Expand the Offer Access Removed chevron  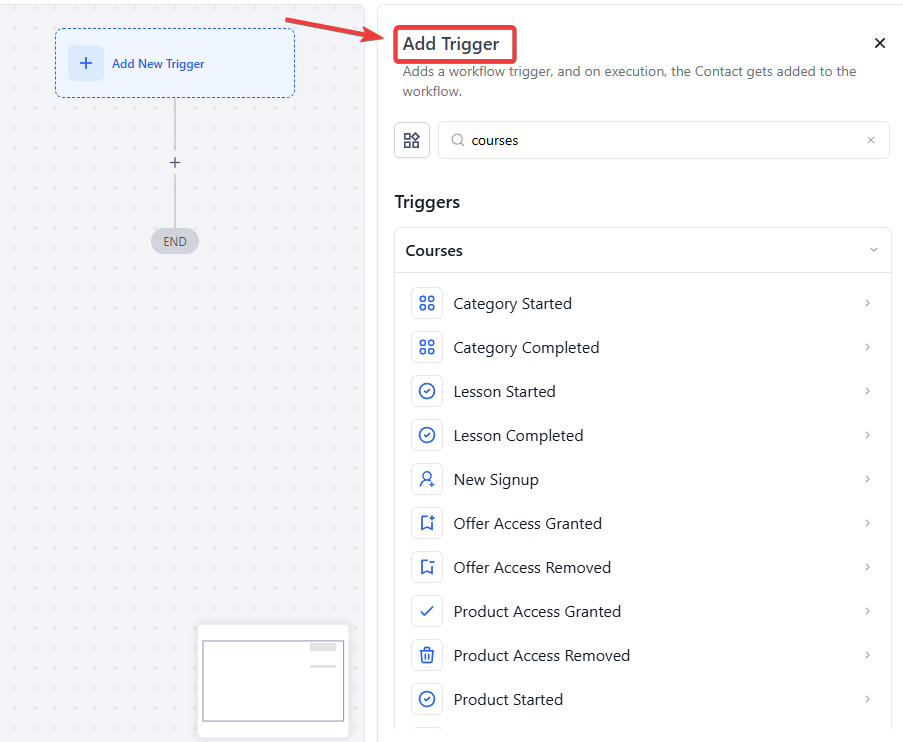[x=867, y=567]
